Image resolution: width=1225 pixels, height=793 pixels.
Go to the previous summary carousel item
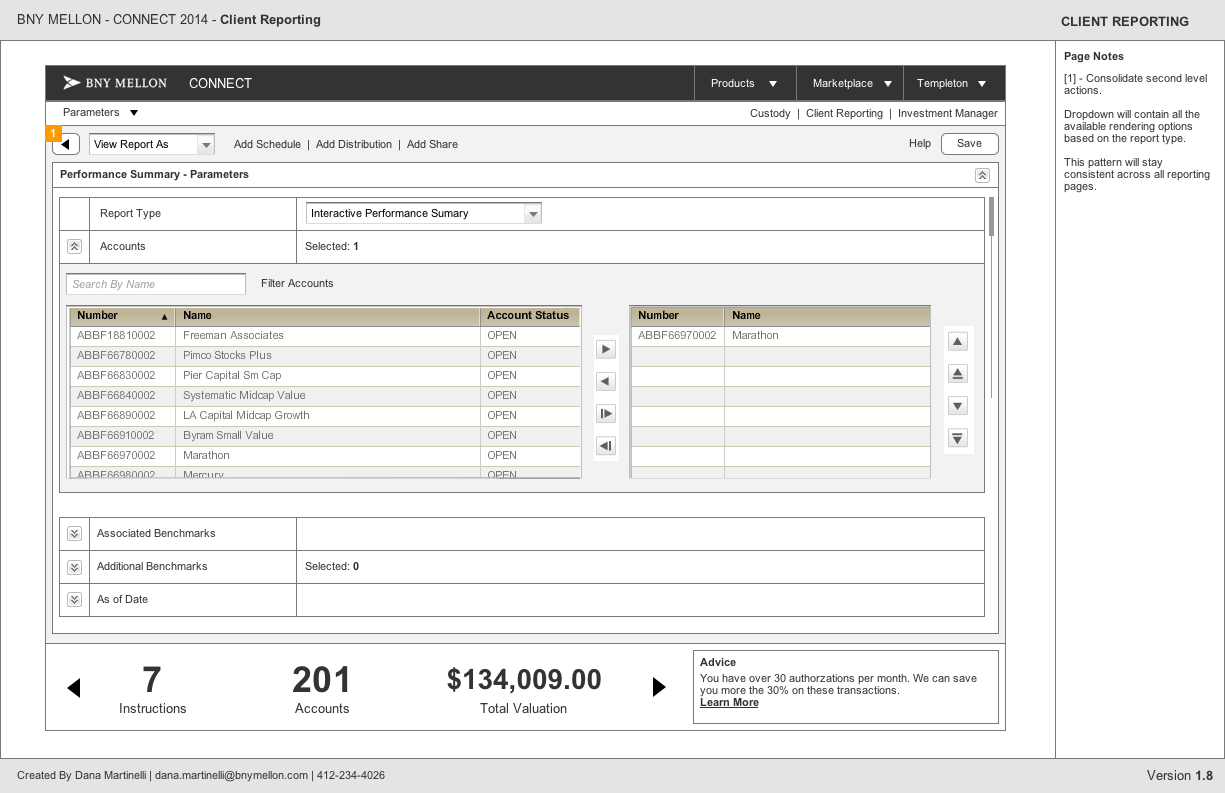pos(73,688)
